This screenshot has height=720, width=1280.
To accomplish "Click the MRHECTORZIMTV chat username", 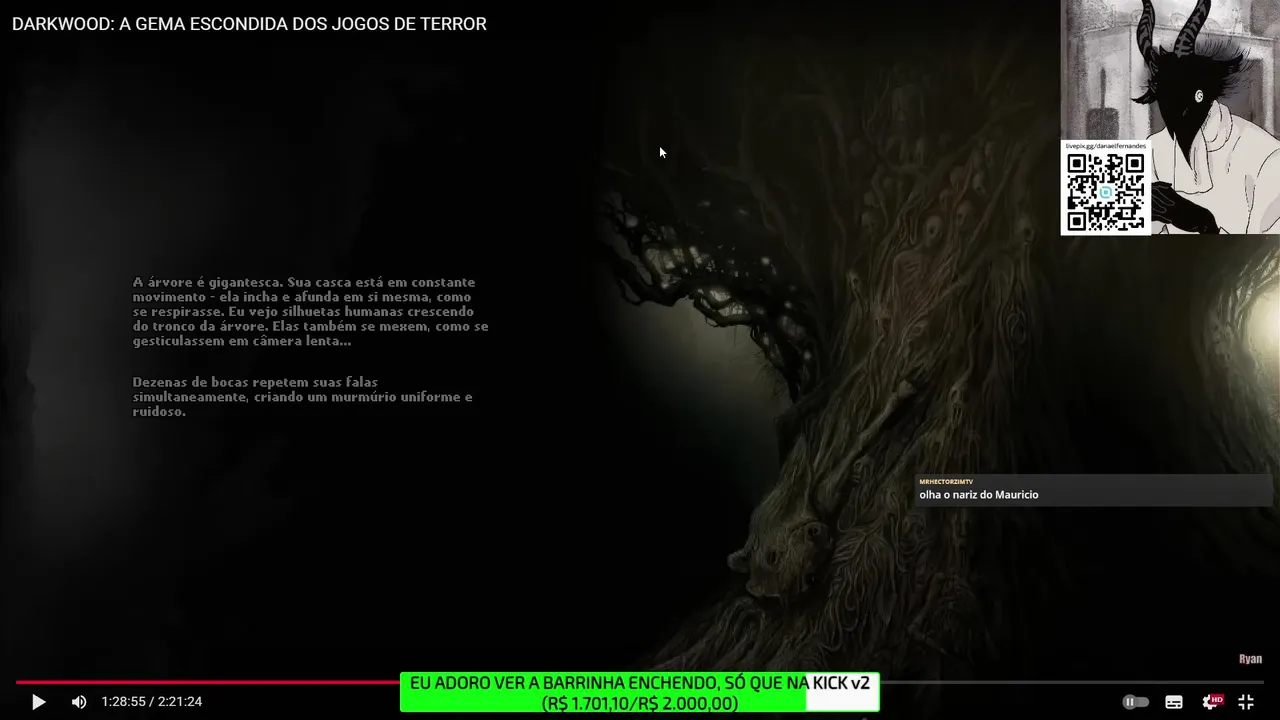I will (x=946, y=482).
